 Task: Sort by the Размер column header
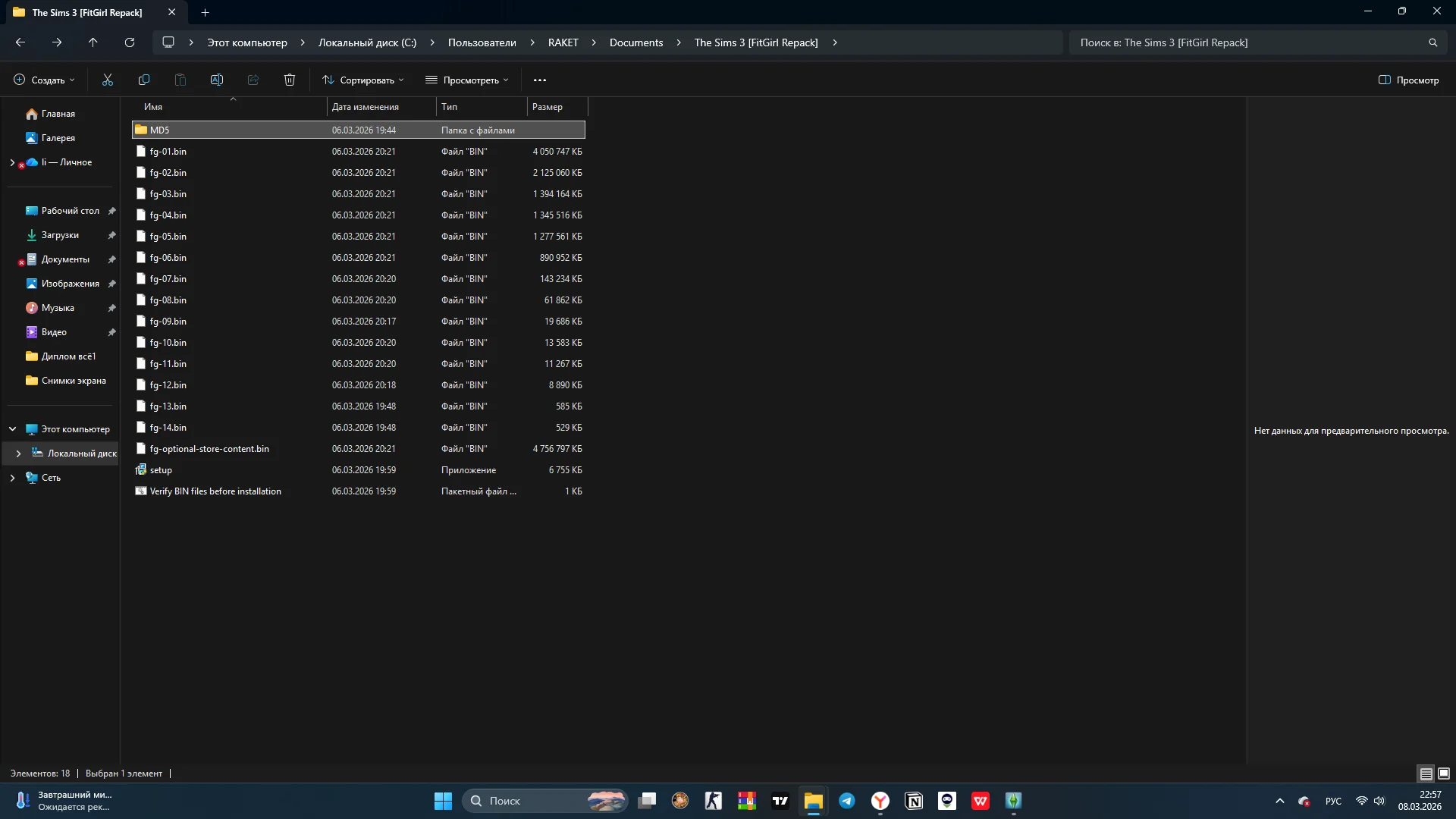click(x=548, y=107)
